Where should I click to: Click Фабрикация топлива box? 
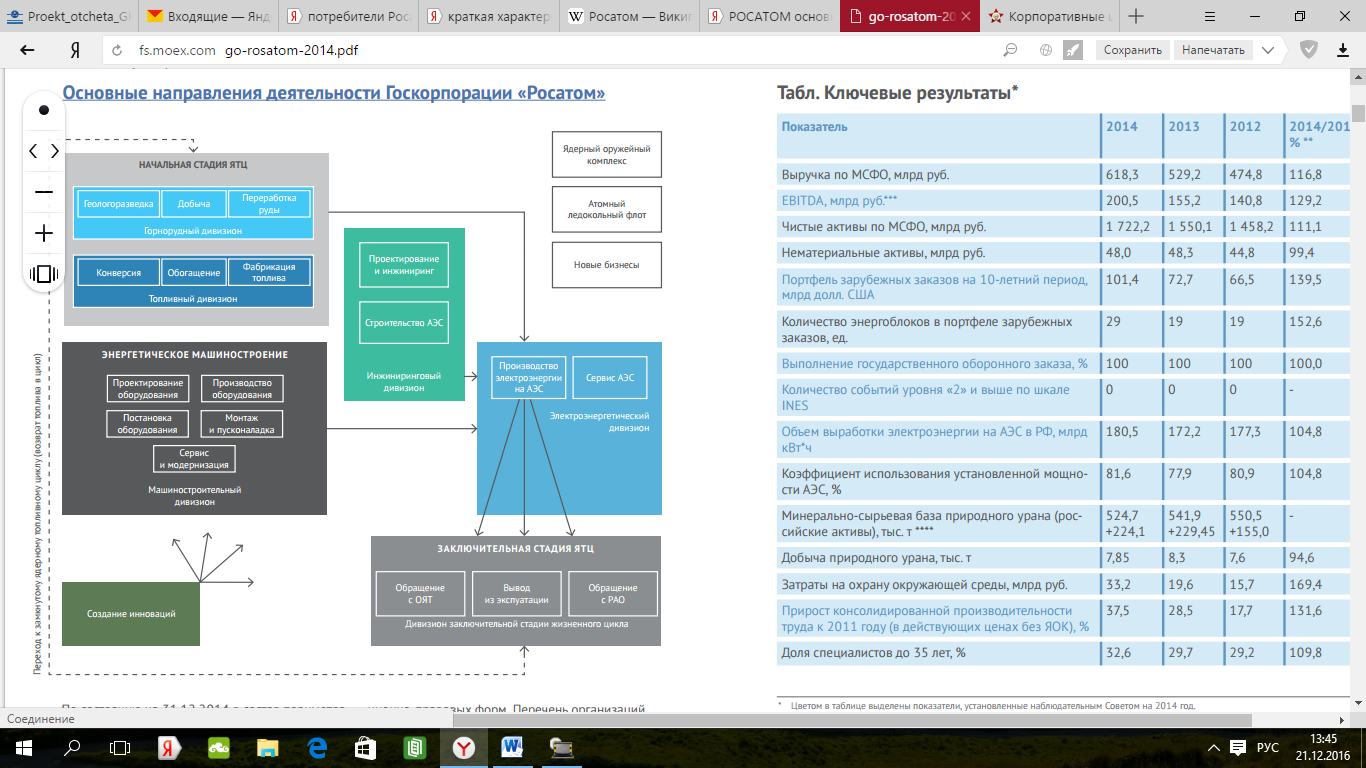click(x=269, y=272)
